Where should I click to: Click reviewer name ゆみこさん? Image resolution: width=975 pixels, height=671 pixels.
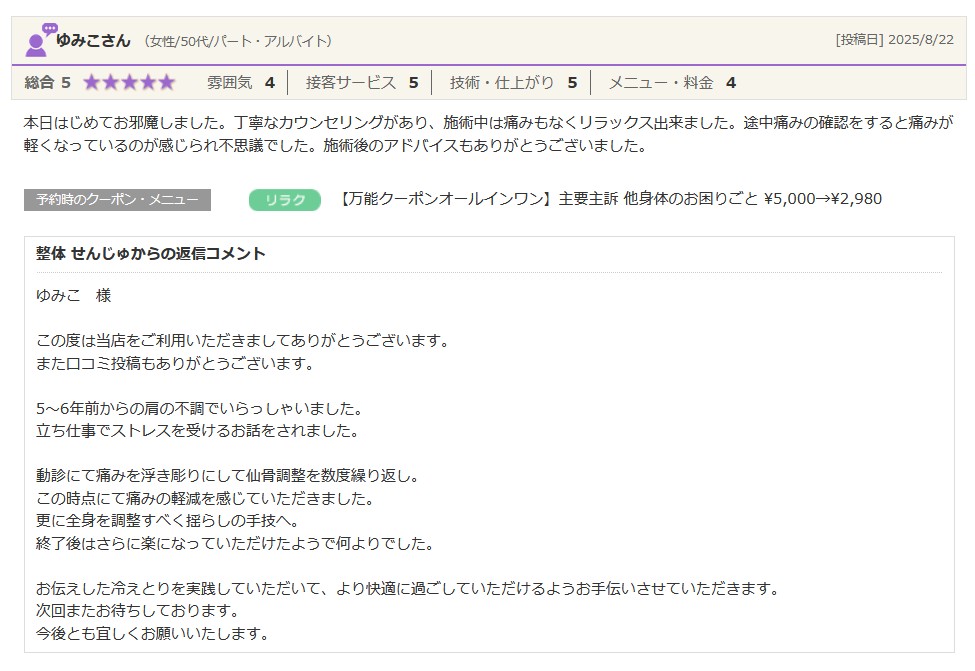(93, 41)
